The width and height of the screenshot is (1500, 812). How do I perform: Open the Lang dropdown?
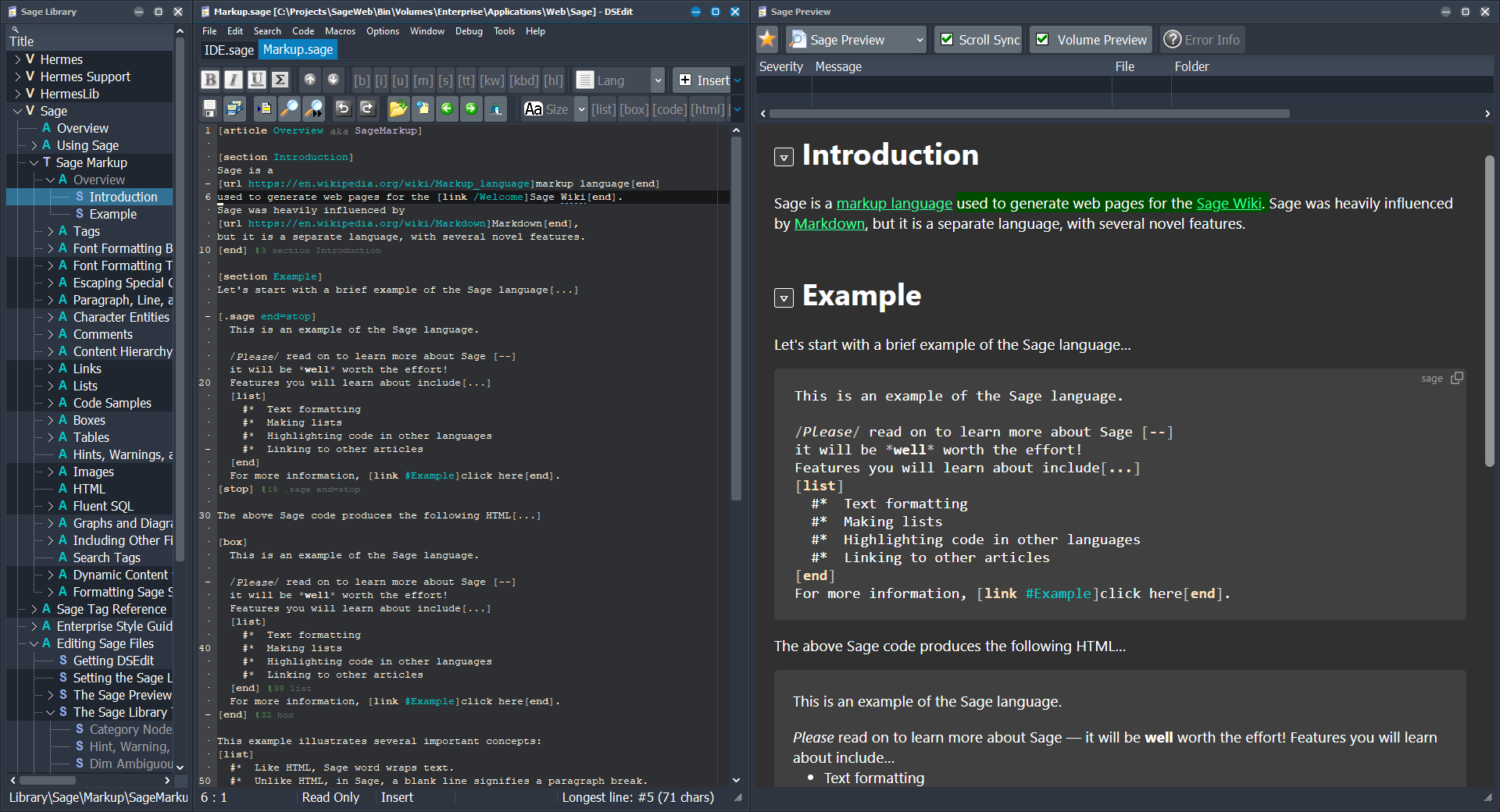[x=658, y=80]
